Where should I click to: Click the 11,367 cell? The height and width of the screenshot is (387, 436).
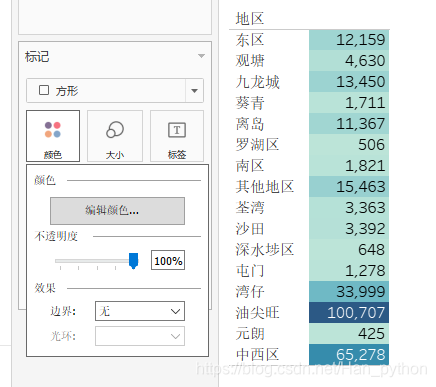point(349,124)
